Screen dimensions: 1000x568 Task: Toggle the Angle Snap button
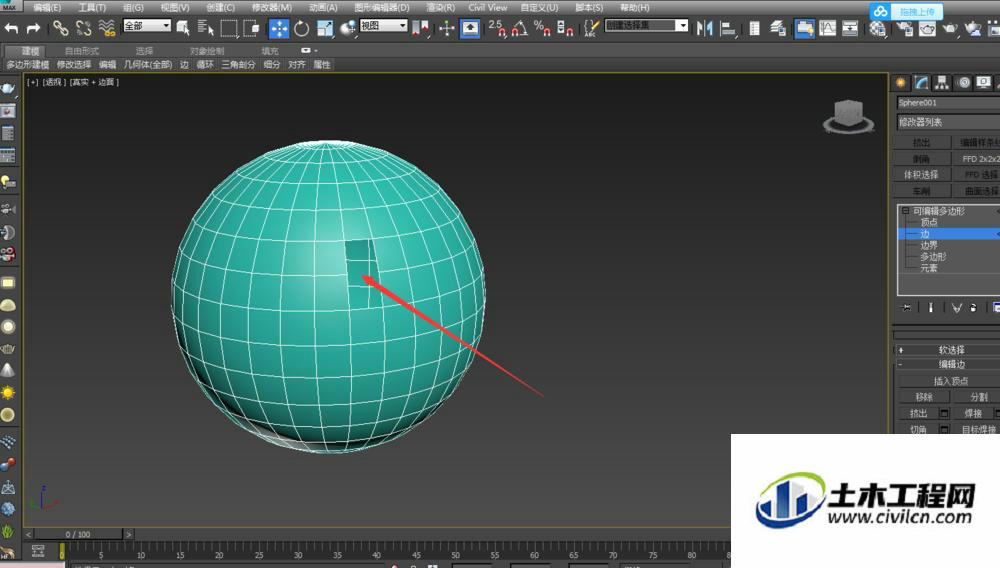(x=520, y=28)
